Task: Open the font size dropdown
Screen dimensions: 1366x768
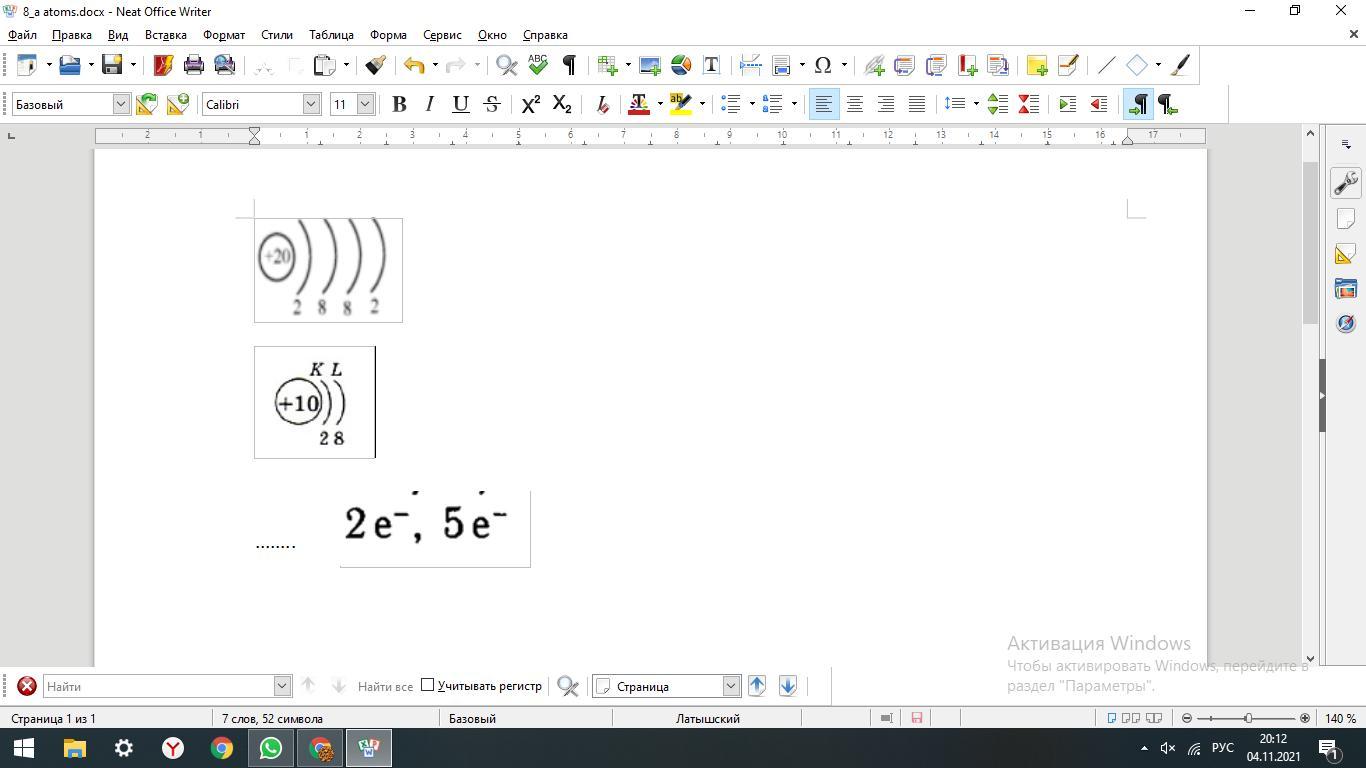Action: (365, 104)
